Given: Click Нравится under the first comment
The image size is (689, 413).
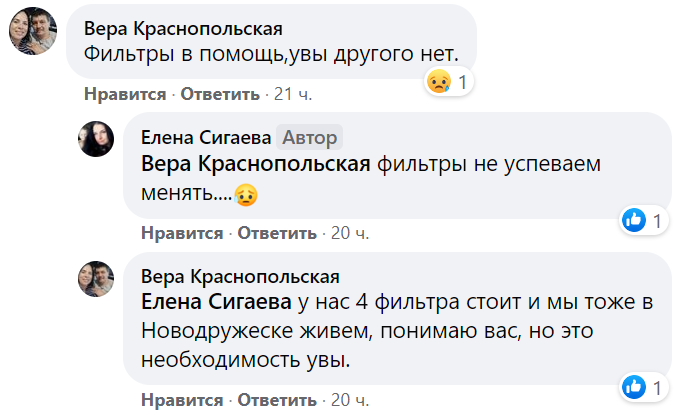Looking at the screenshot, I should 124,95.
